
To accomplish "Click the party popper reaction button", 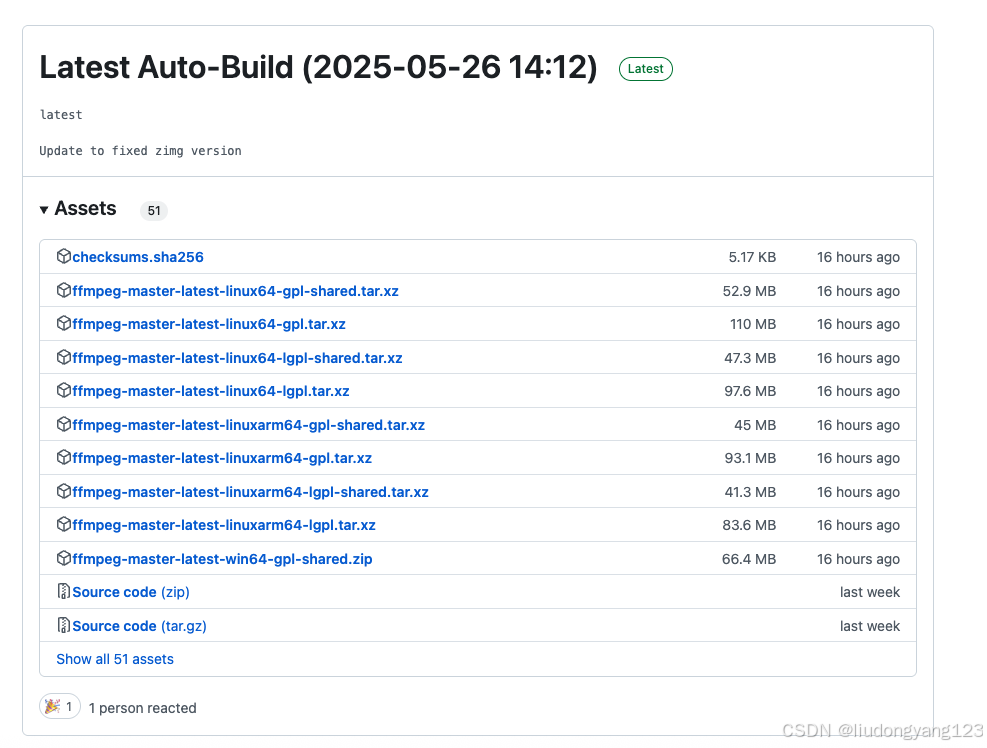I will click(x=60, y=706).
